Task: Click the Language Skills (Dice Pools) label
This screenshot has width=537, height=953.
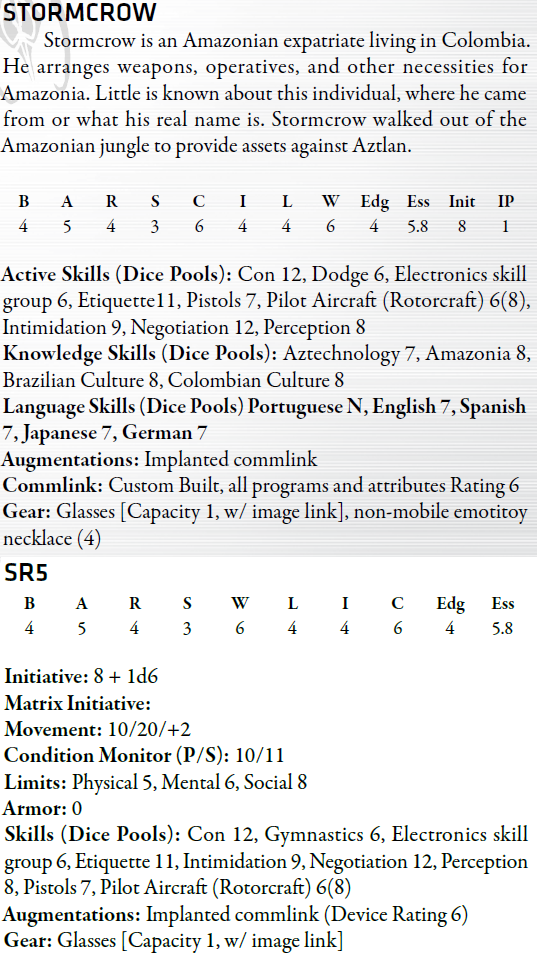Action: (x=123, y=407)
